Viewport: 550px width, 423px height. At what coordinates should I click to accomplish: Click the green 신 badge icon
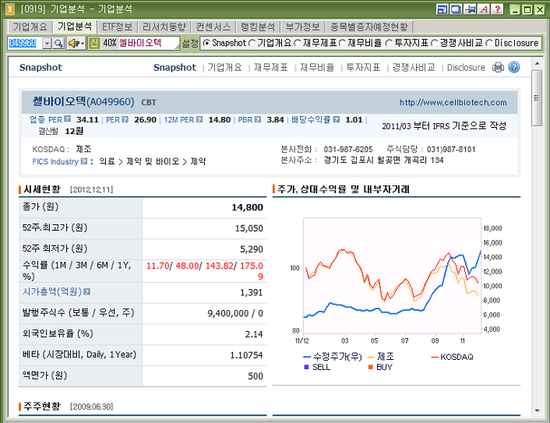94,43
